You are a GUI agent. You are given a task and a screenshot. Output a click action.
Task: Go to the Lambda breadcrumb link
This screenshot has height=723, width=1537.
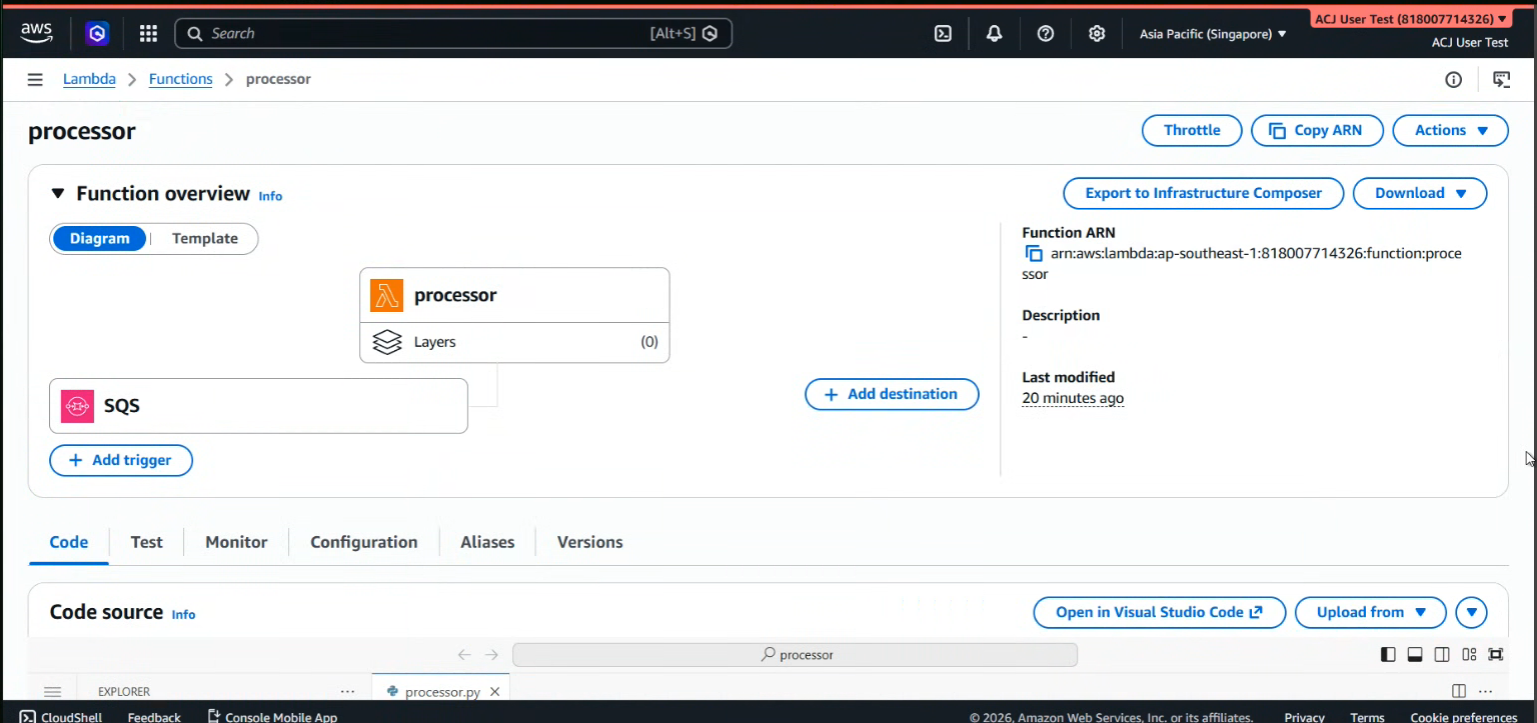coord(89,80)
